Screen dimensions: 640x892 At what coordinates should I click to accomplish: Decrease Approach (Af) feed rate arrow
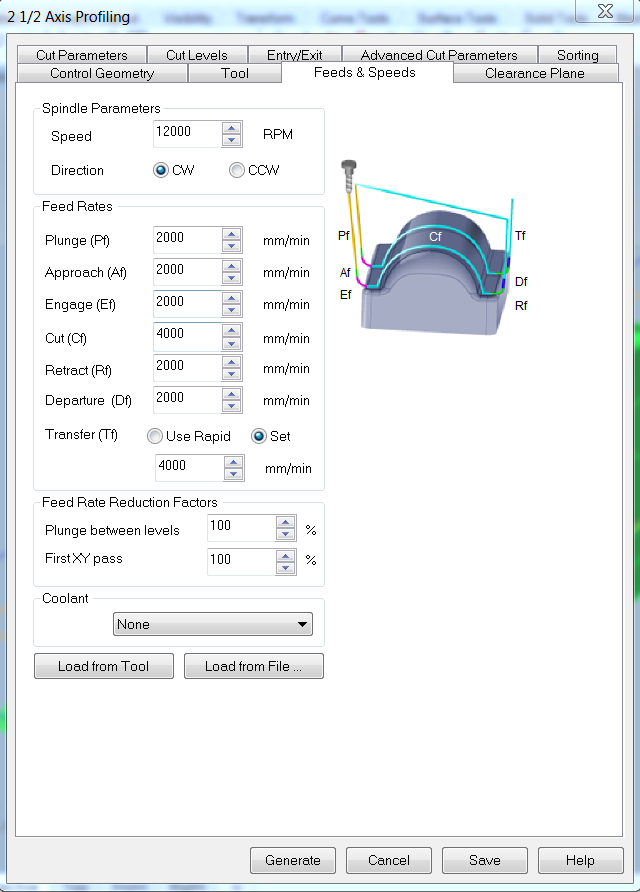(x=231, y=278)
